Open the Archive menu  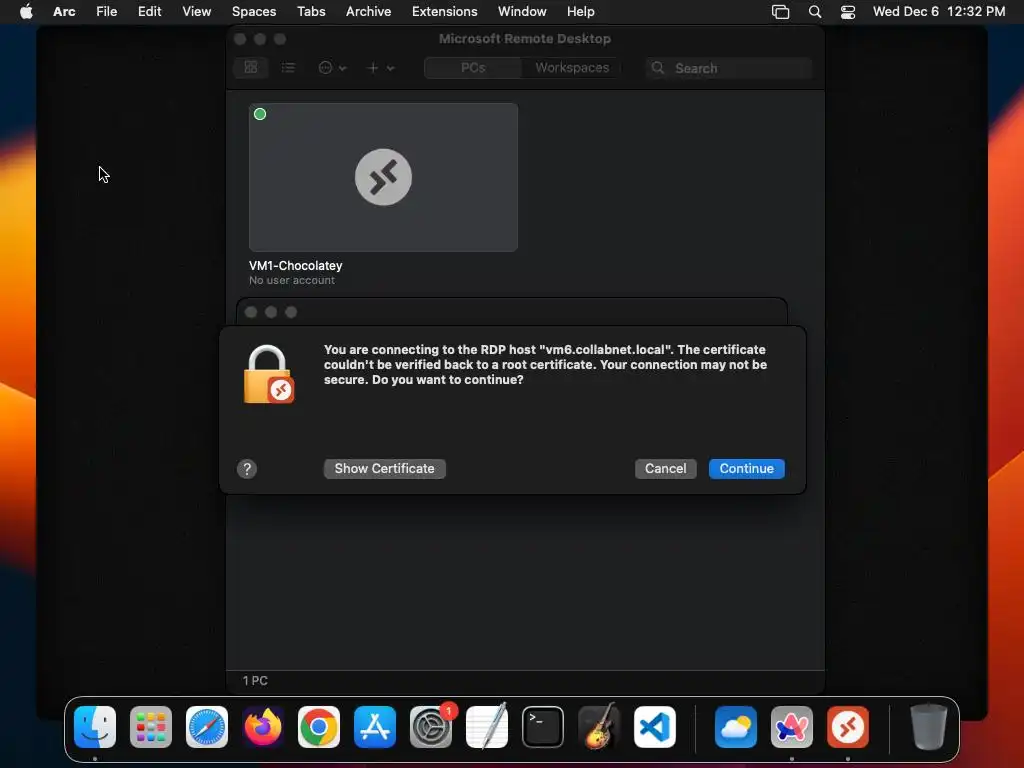click(368, 11)
